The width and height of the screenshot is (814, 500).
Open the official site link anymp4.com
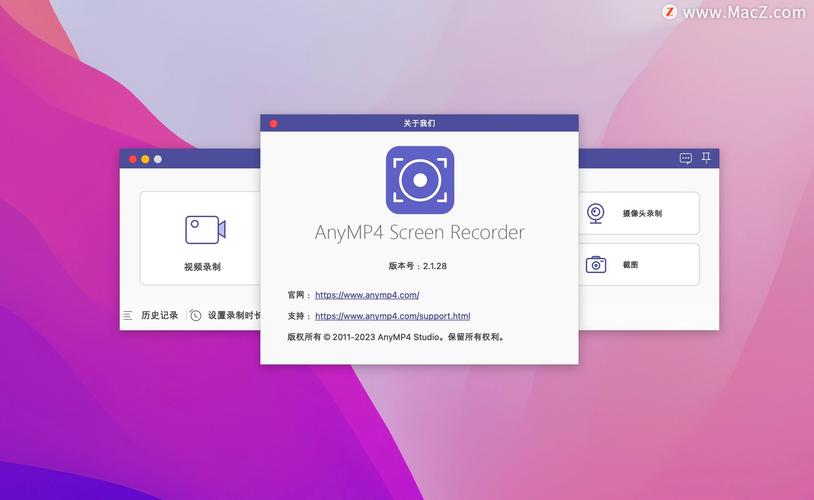(x=367, y=295)
